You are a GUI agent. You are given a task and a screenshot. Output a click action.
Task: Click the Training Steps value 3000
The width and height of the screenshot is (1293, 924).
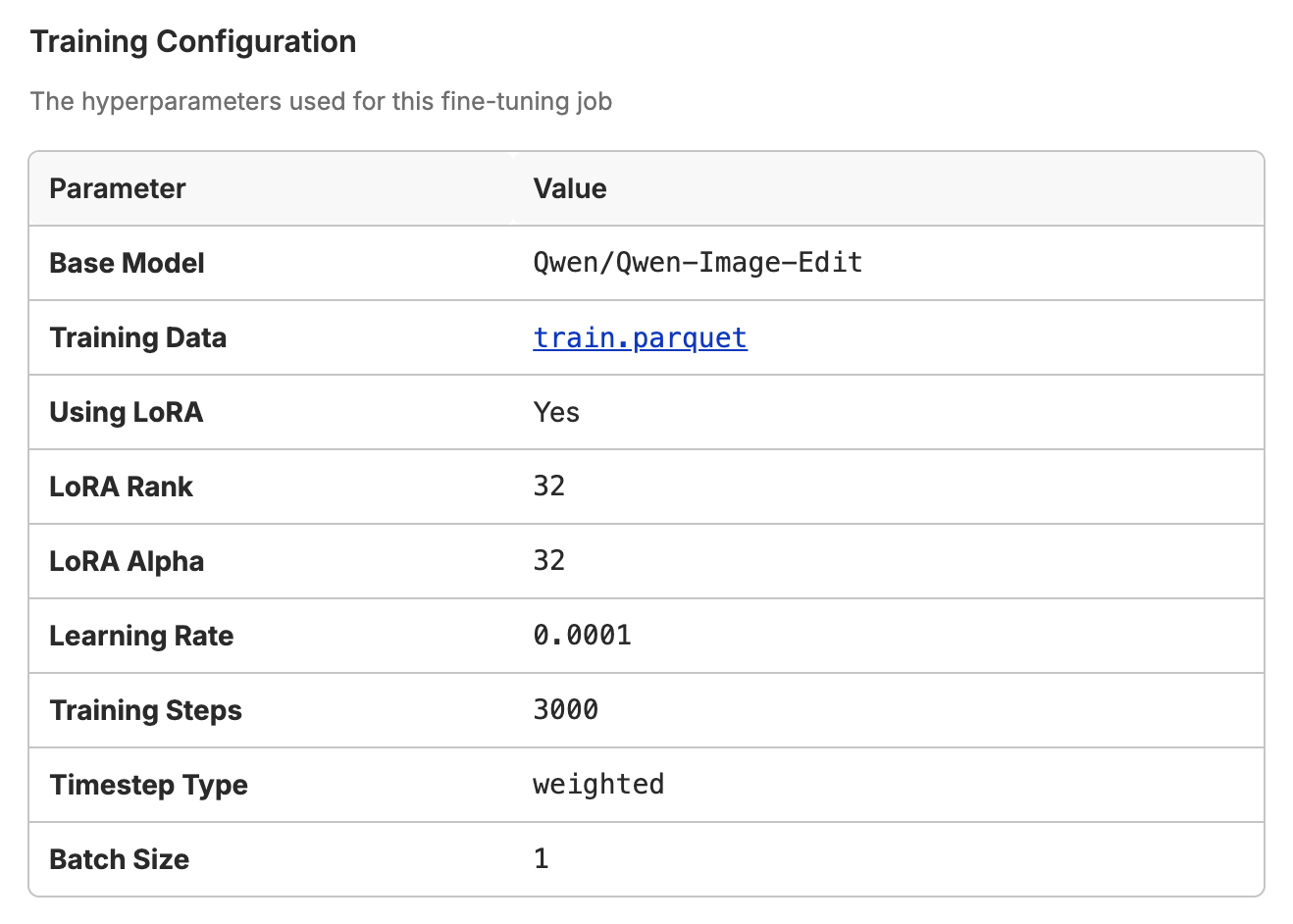566,710
